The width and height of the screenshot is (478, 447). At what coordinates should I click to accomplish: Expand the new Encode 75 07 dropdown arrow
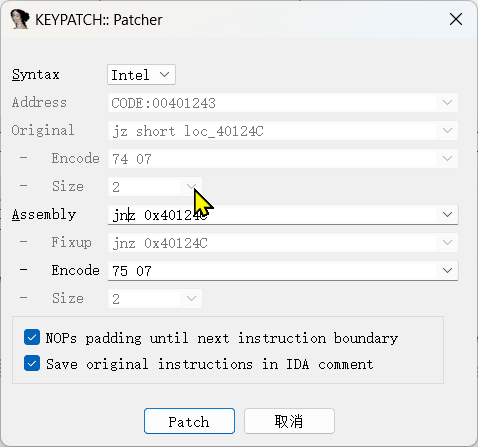click(447, 270)
